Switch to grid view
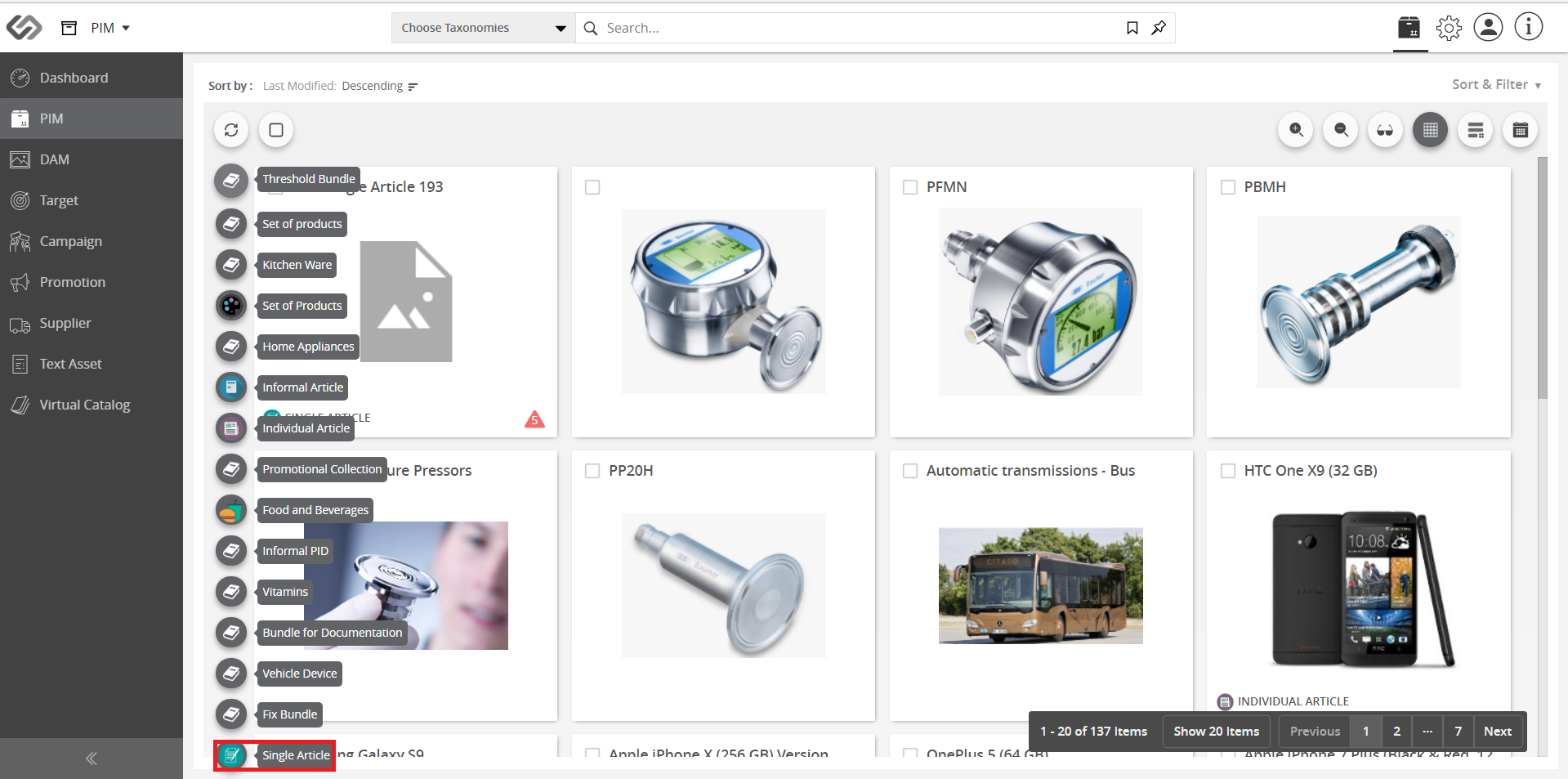This screenshot has width=1568, height=779. coord(1430,130)
